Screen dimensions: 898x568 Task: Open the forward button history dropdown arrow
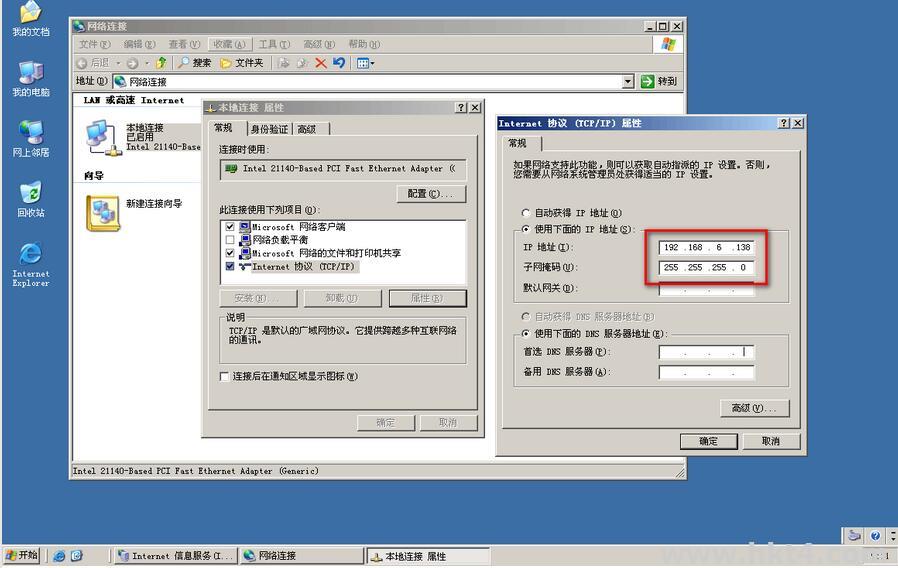(x=147, y=63)
